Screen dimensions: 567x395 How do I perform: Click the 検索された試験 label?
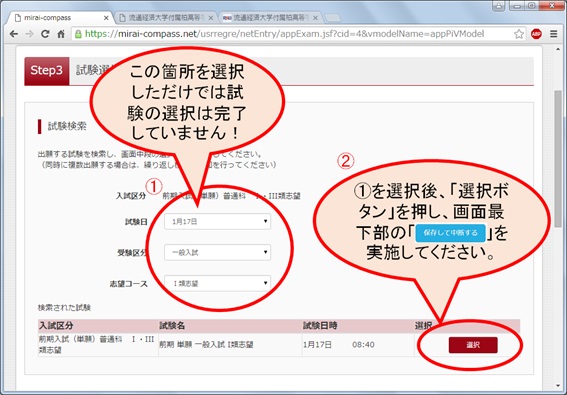coord(64,308)
